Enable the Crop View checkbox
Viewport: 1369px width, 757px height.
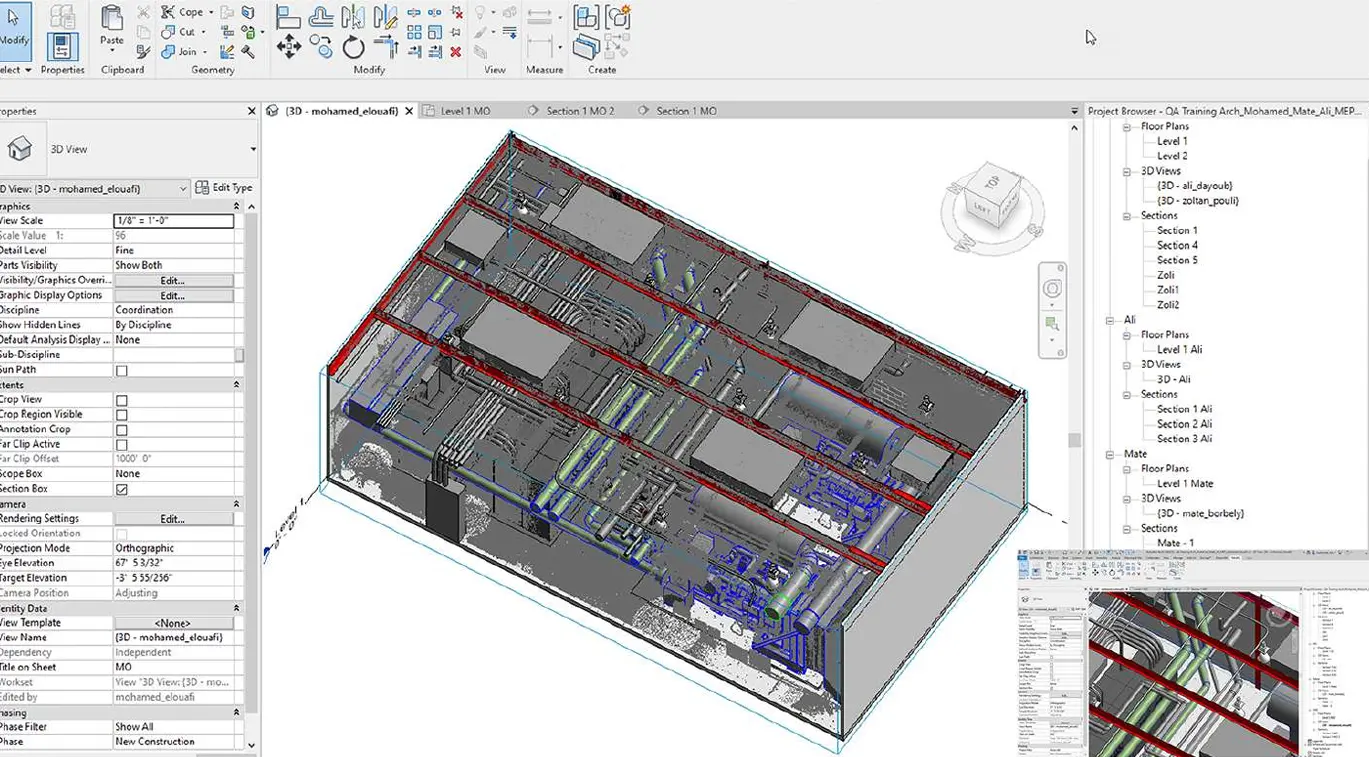tap(122, 400)
